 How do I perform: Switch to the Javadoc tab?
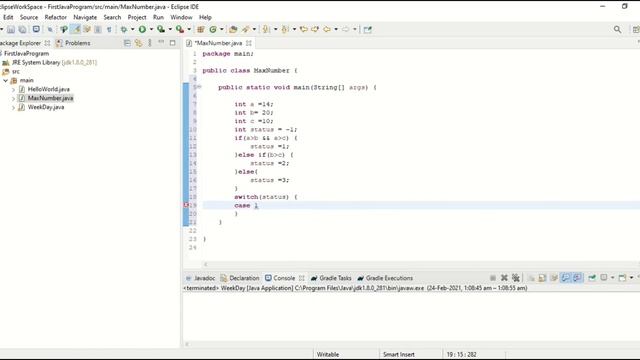(200, 278)
